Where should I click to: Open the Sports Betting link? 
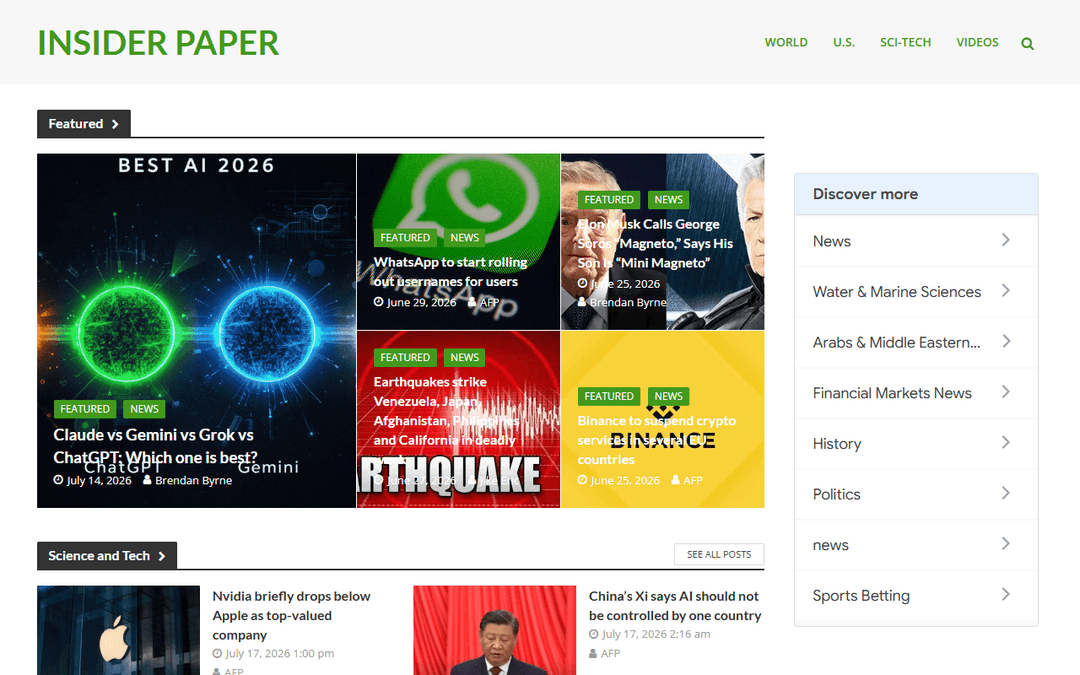[x=861, y=596]
